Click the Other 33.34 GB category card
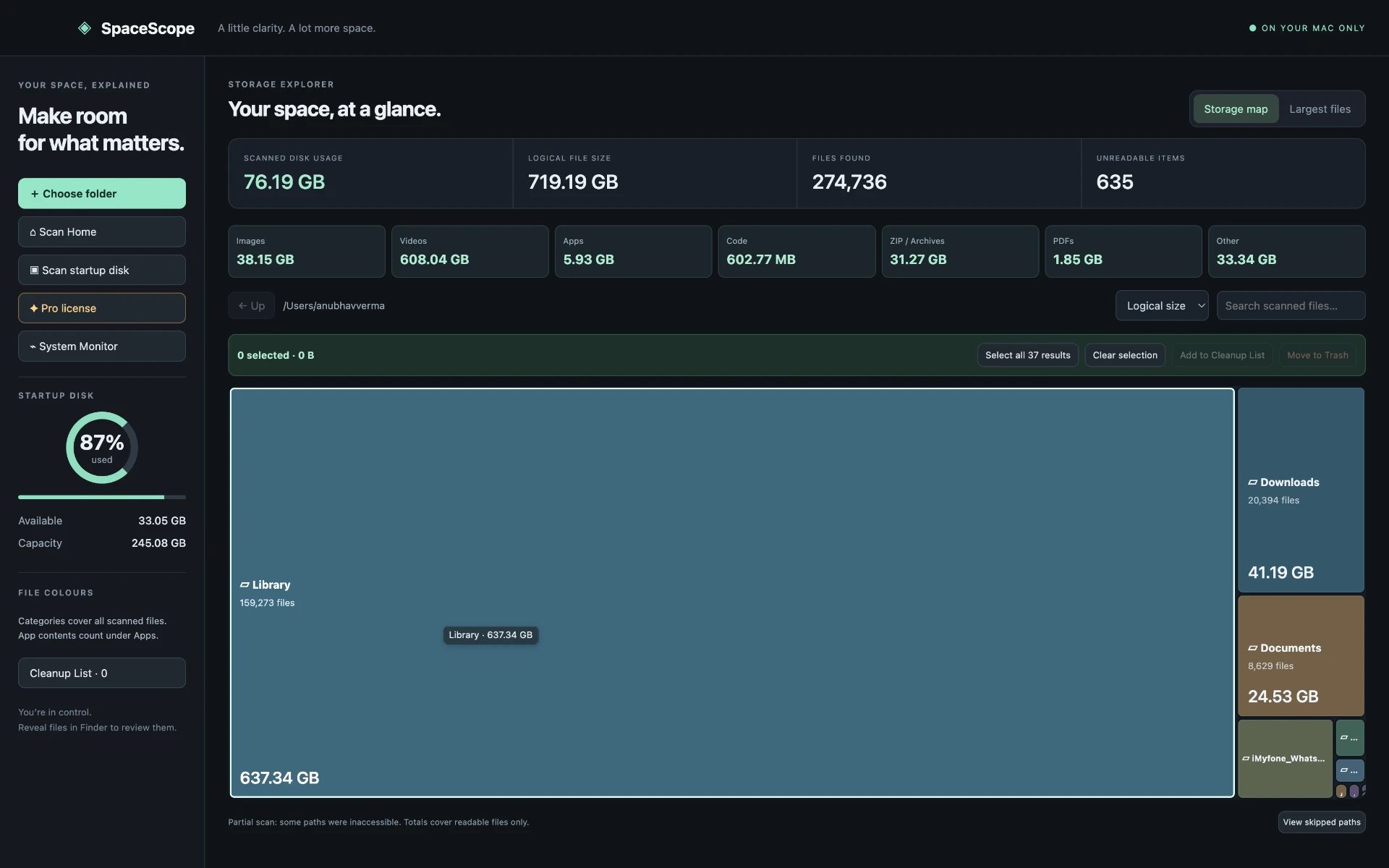1389x868 pixels. click(1287, 252)
